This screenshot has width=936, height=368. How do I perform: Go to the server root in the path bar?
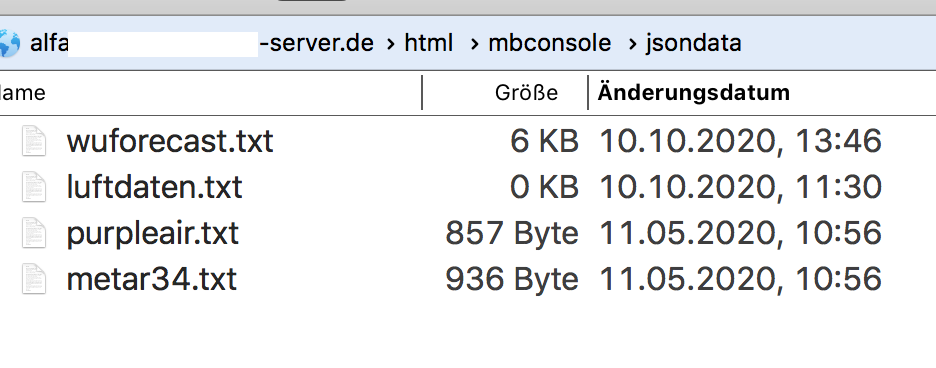[202, 43]
